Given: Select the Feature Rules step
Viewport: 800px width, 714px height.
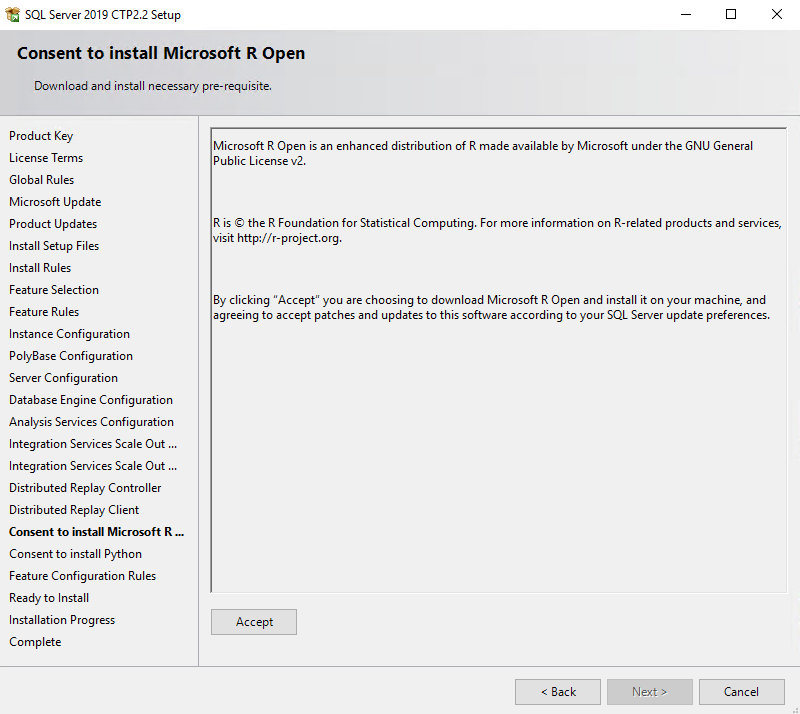Looking at the screenshot, I should click(44, 311).
